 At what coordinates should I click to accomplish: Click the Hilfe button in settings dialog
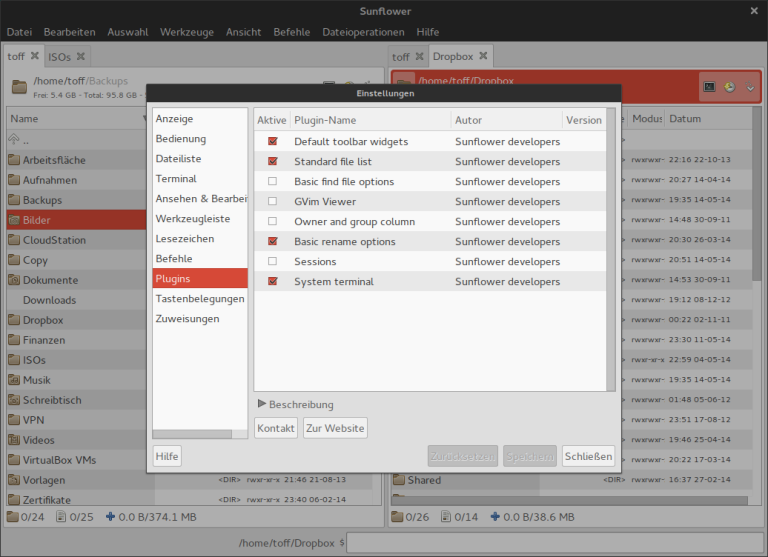coord(167,456)
